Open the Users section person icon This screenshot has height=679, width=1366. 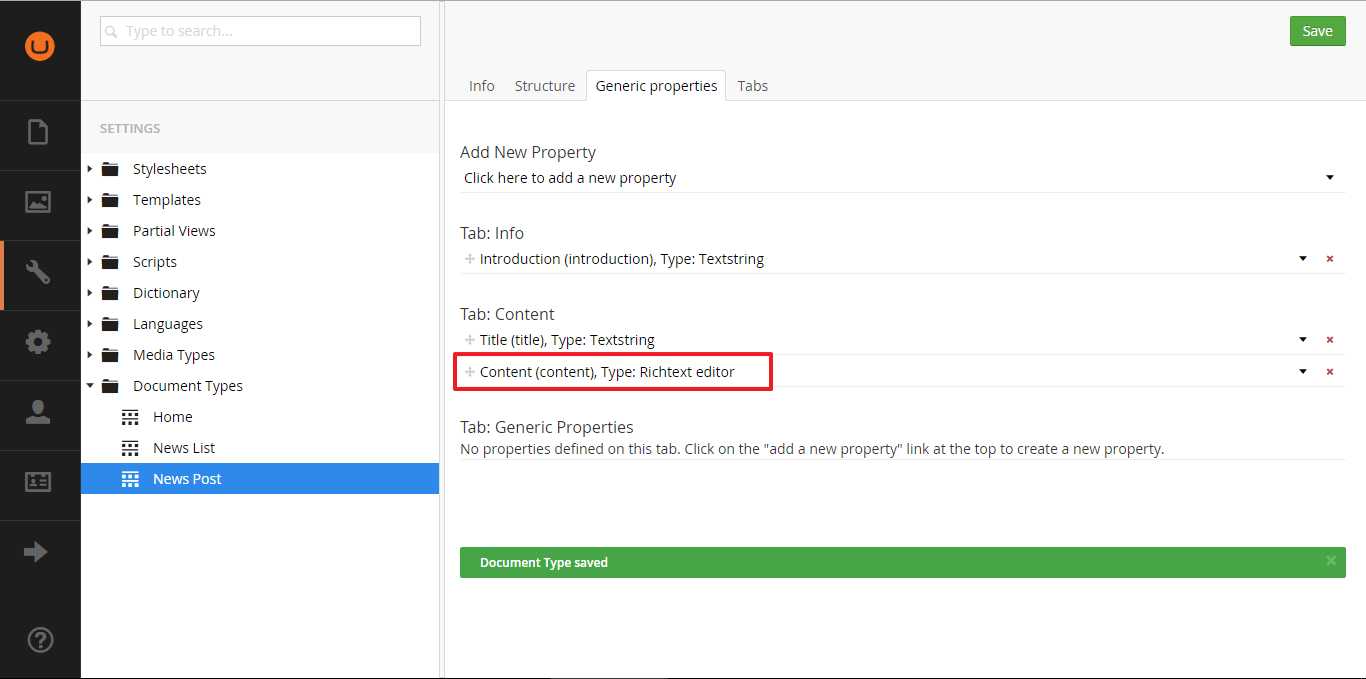click(38, 412)
